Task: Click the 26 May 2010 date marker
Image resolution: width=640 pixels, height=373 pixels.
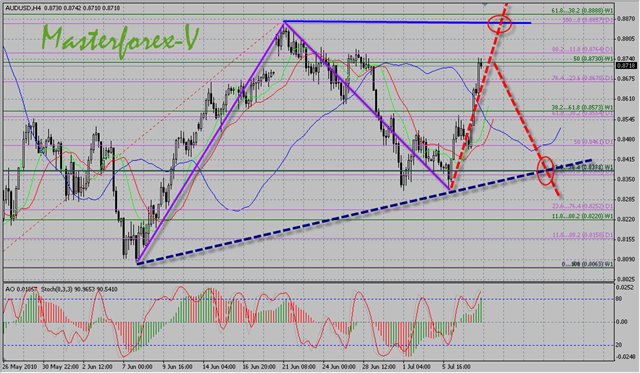Action: (x=20, y=366)
